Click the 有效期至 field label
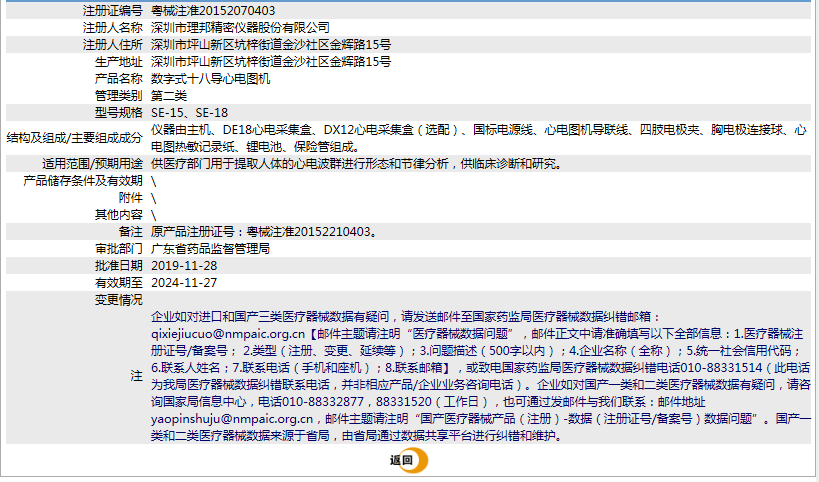This screenshot has width=819, height=482. click(x=119, y=283)
